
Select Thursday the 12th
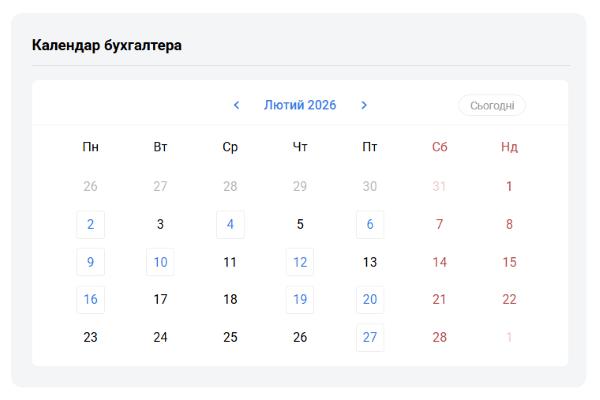click(x=300, y=262)
